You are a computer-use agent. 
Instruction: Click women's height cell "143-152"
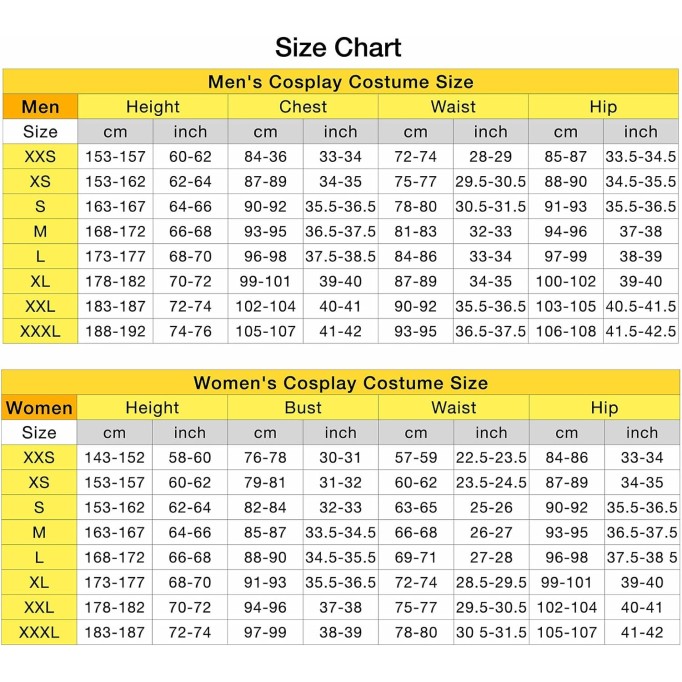pos(115,458)
